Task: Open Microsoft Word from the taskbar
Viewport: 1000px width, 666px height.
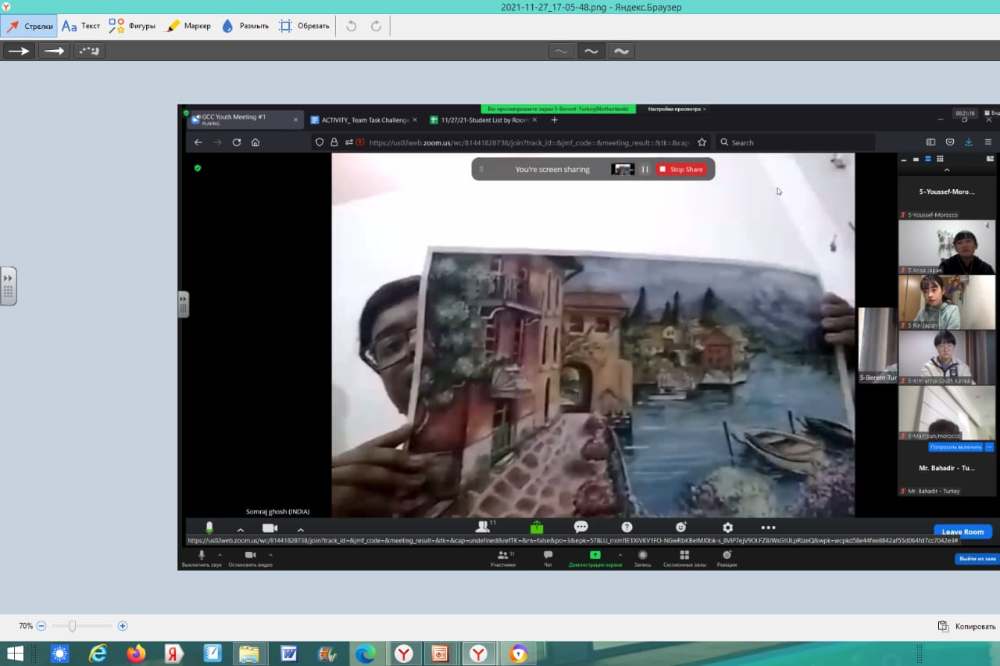Action: tap(288, 654)
